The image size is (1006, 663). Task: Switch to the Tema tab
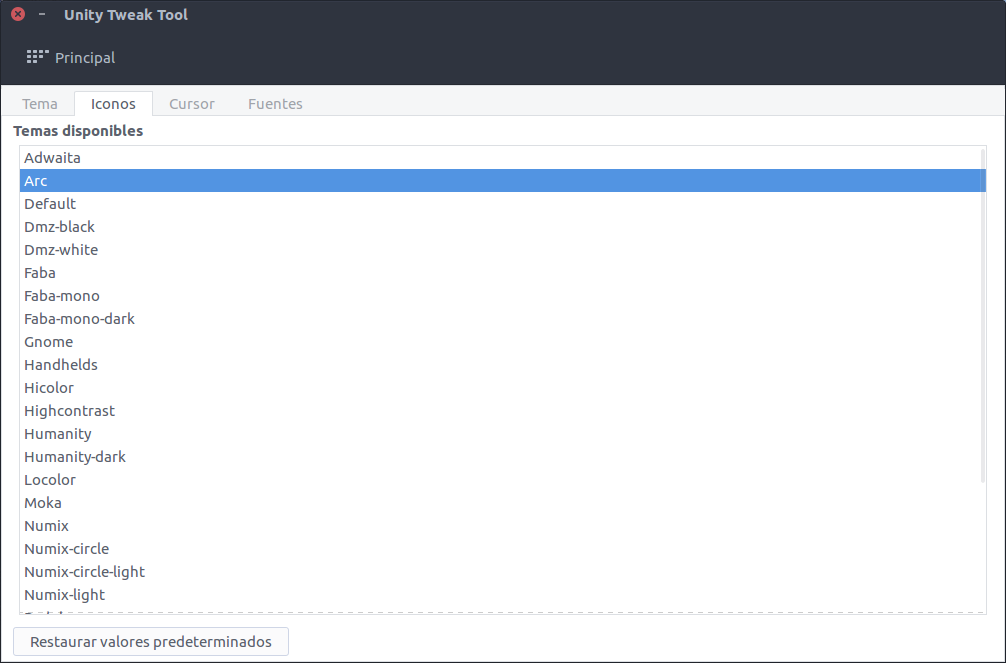click(x=40, y=104)
